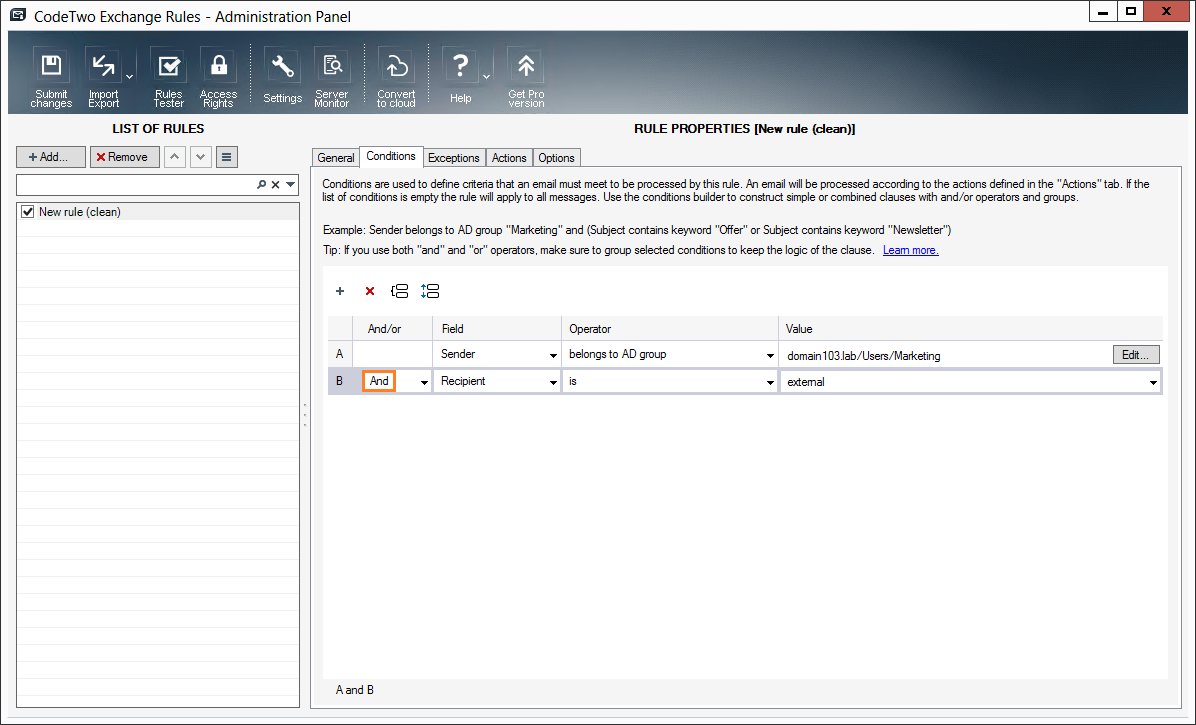Click the group conditions icon
Screen dimensions: 1196x725
point(400,291)
